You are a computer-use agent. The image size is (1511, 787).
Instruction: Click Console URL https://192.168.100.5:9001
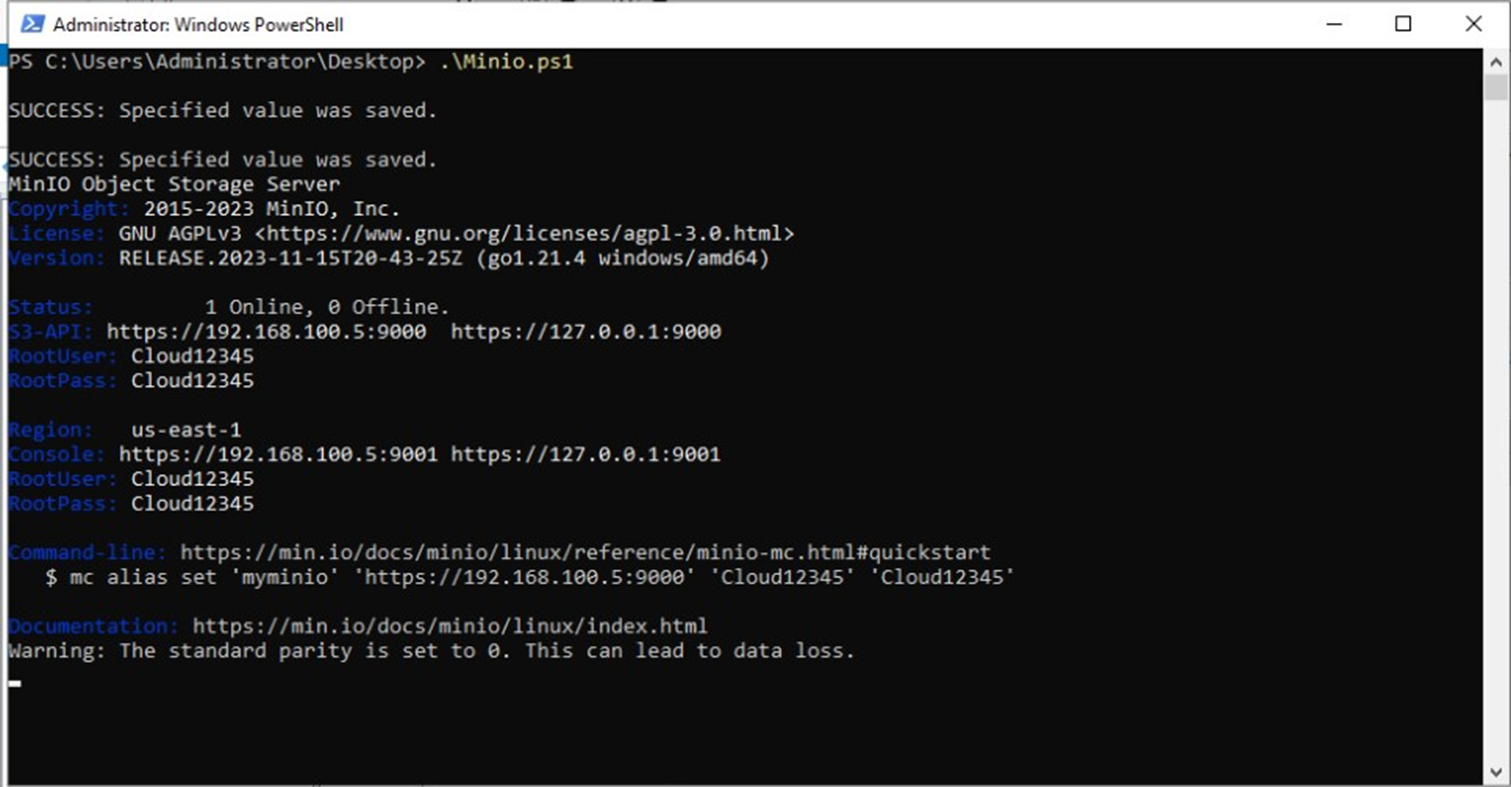click(279, 455)
